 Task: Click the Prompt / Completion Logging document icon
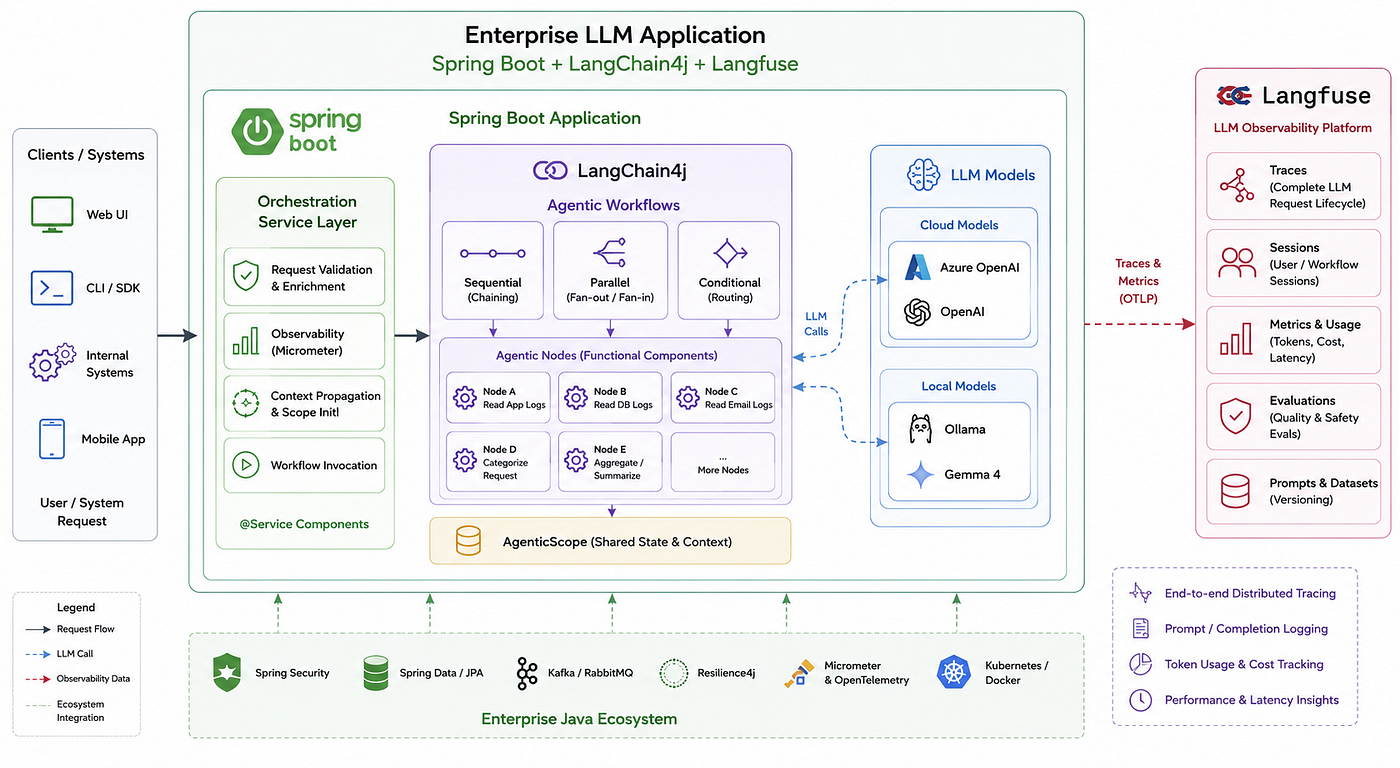(x=1140, y=628)
